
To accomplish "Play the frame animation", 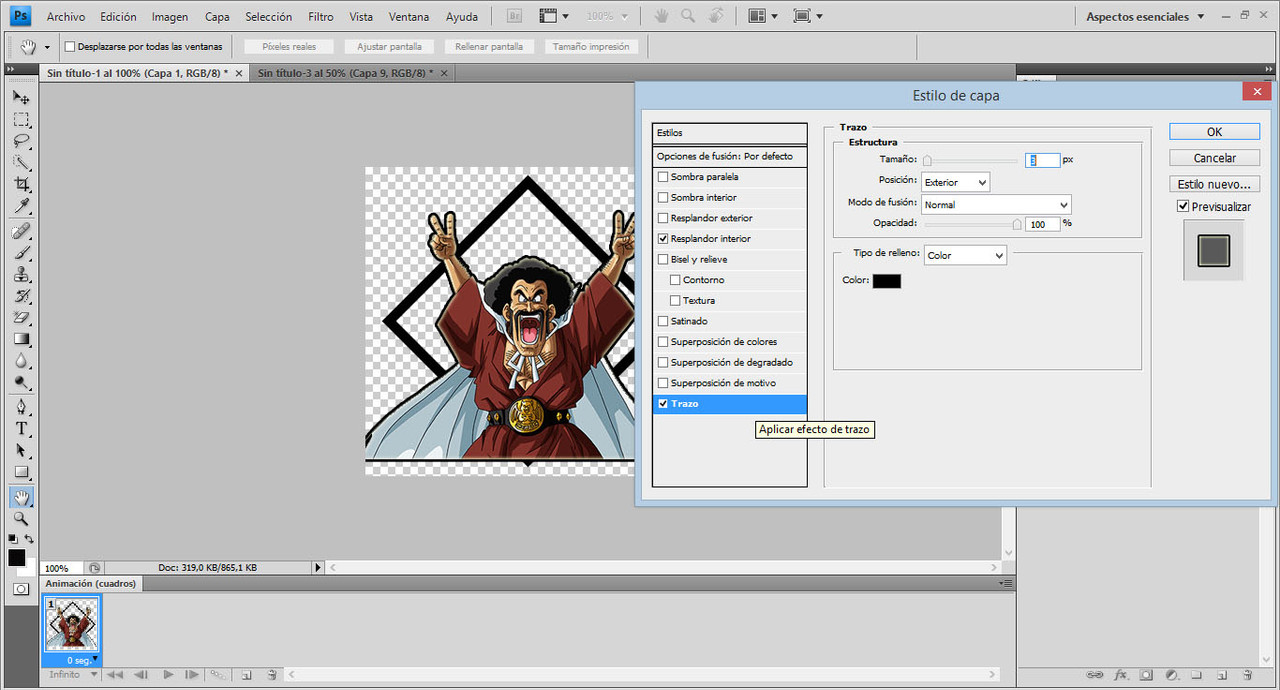I will click(x=168, y=675).
